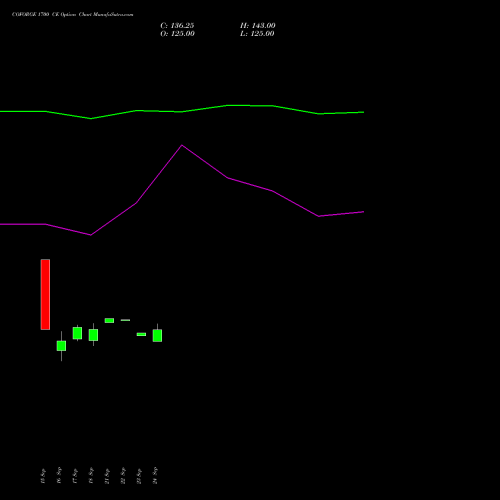
Task: Select the green candlestick above 18 Sep
Action: [x=93, y=335]
